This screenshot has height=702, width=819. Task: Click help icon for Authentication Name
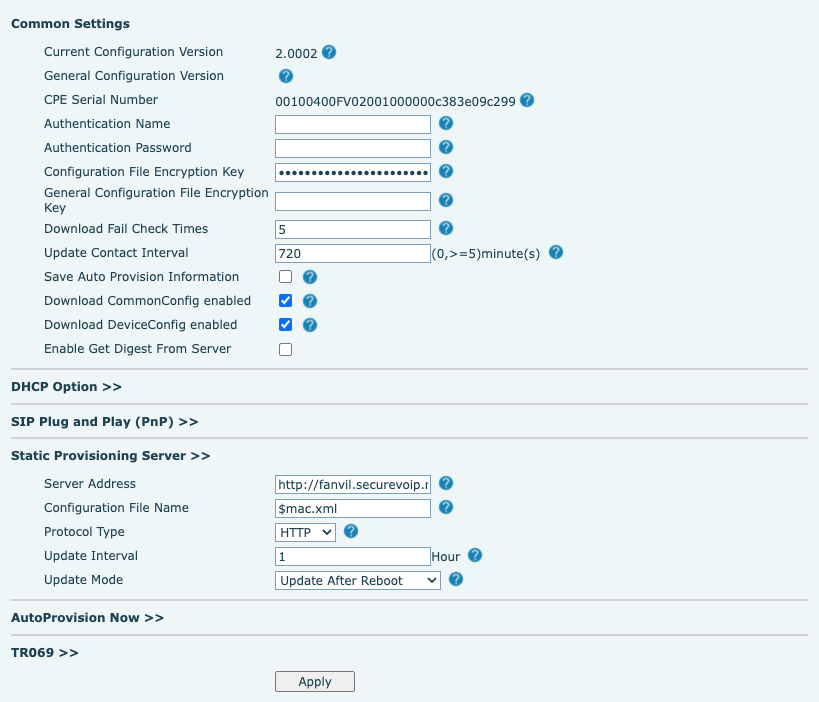[446, 123]
